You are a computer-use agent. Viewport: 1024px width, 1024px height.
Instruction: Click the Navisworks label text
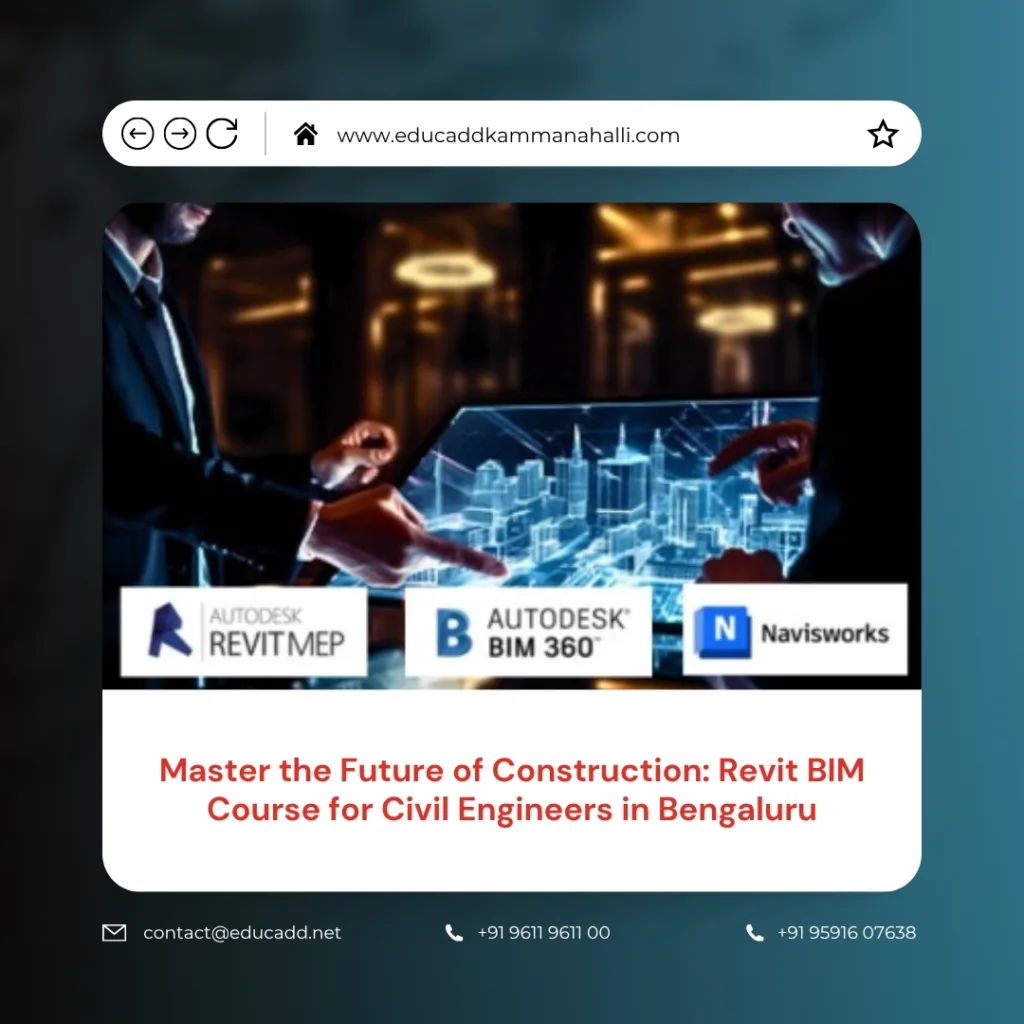(x=826, y=630)
